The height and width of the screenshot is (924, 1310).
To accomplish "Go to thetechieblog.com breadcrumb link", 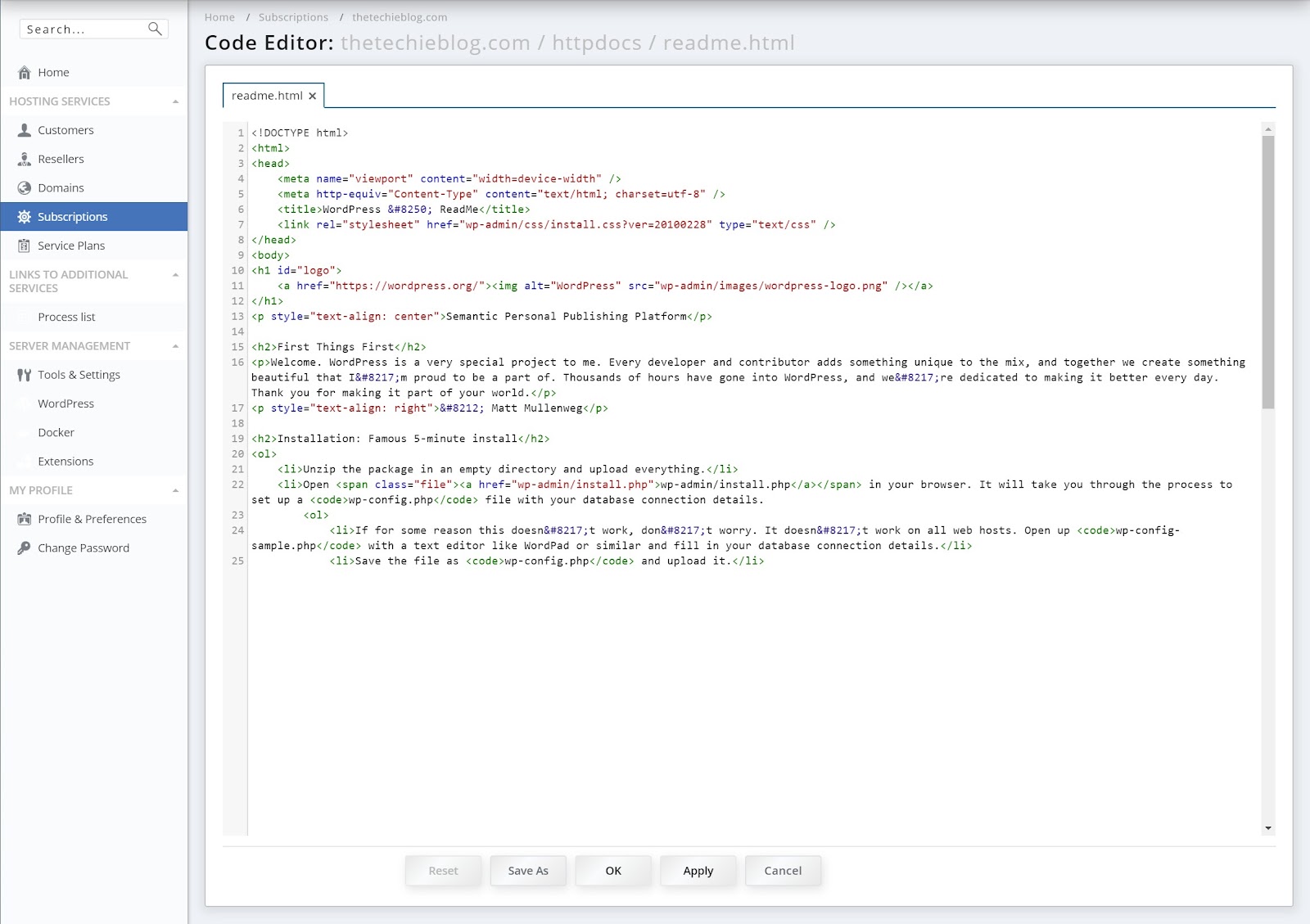I will (400, 17).
